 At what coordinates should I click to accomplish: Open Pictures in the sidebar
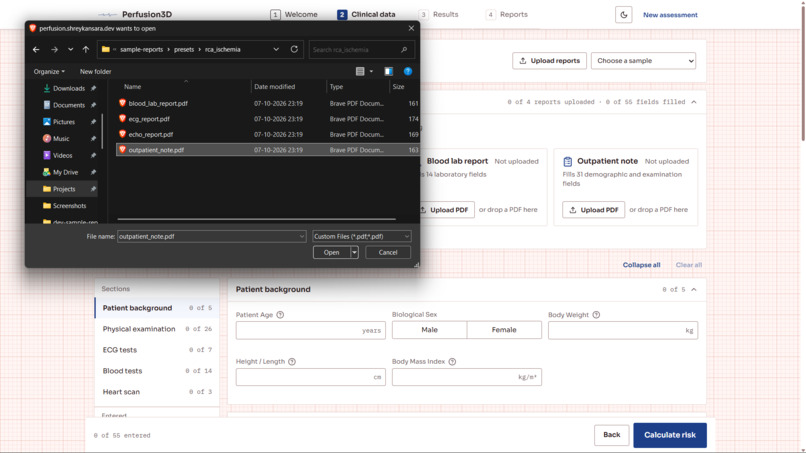(64, 122)
